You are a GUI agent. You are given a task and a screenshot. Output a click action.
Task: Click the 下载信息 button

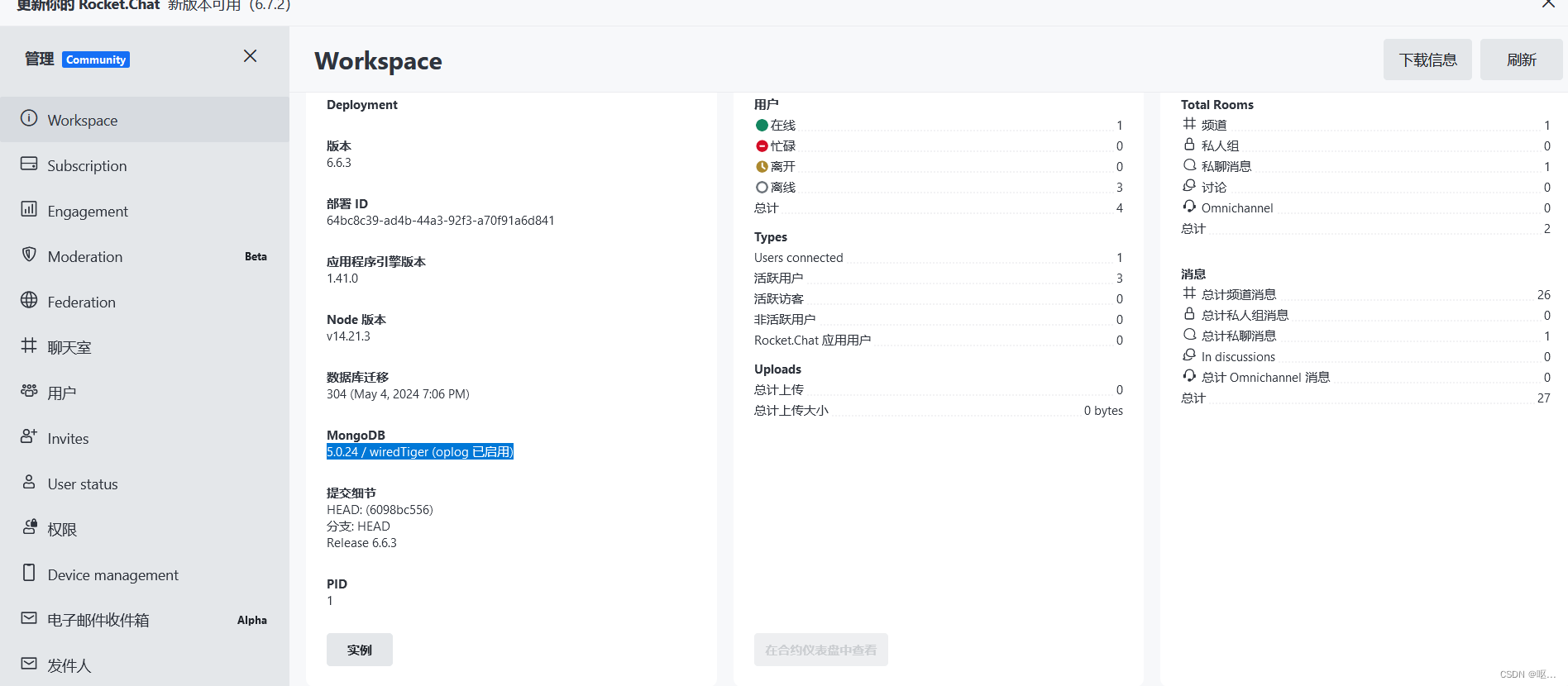[x=1427, y=60]
